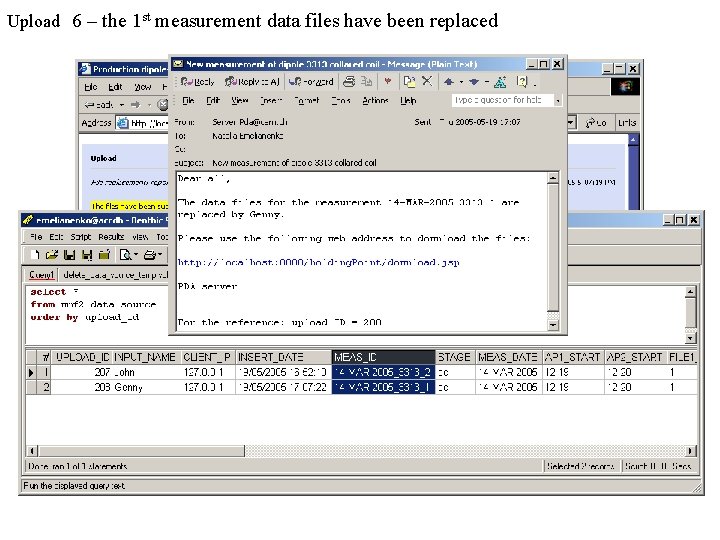Click the copy-to-folder icon beside Delete

pos(409,82)
